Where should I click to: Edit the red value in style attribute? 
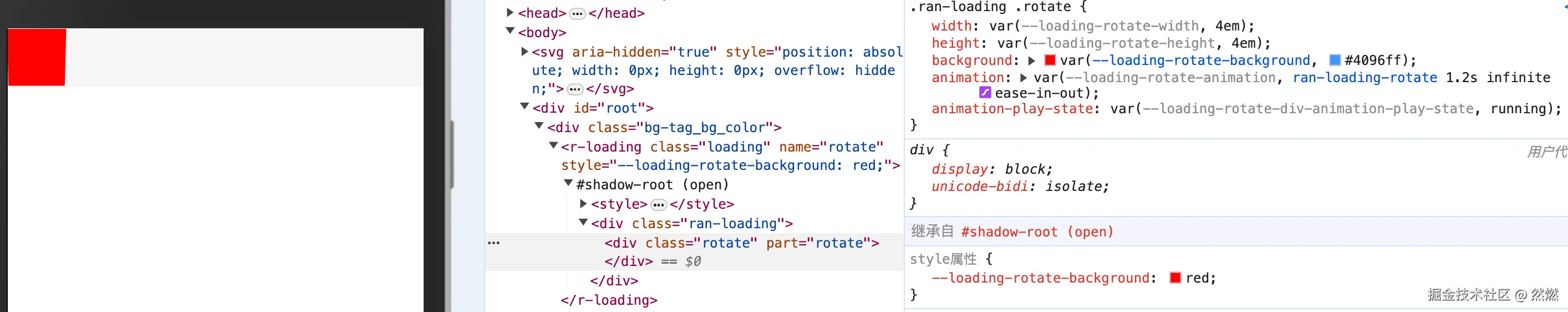point(1196,278)
